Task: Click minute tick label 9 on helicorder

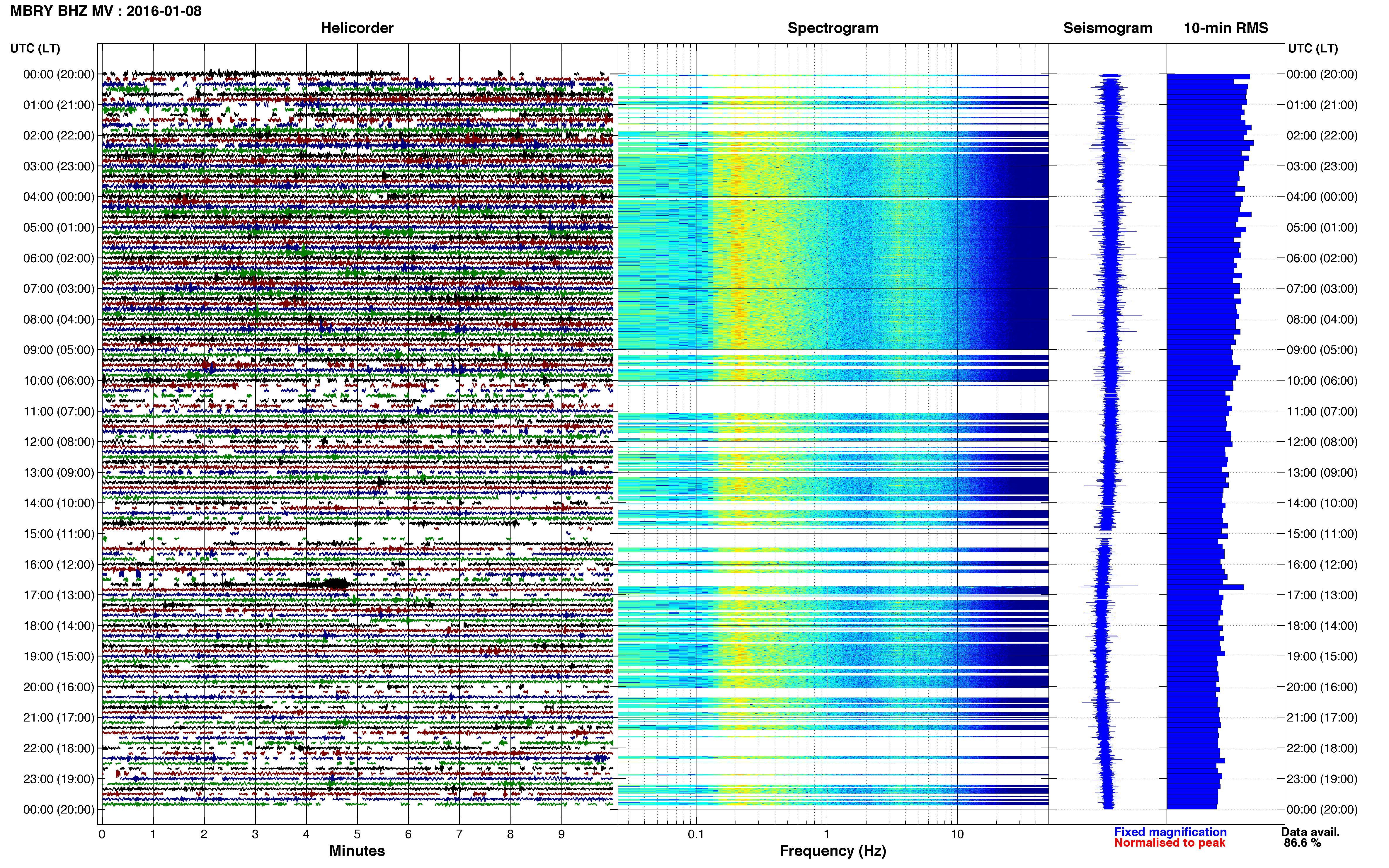Action: pyautogui.click(x=561, y=834)
